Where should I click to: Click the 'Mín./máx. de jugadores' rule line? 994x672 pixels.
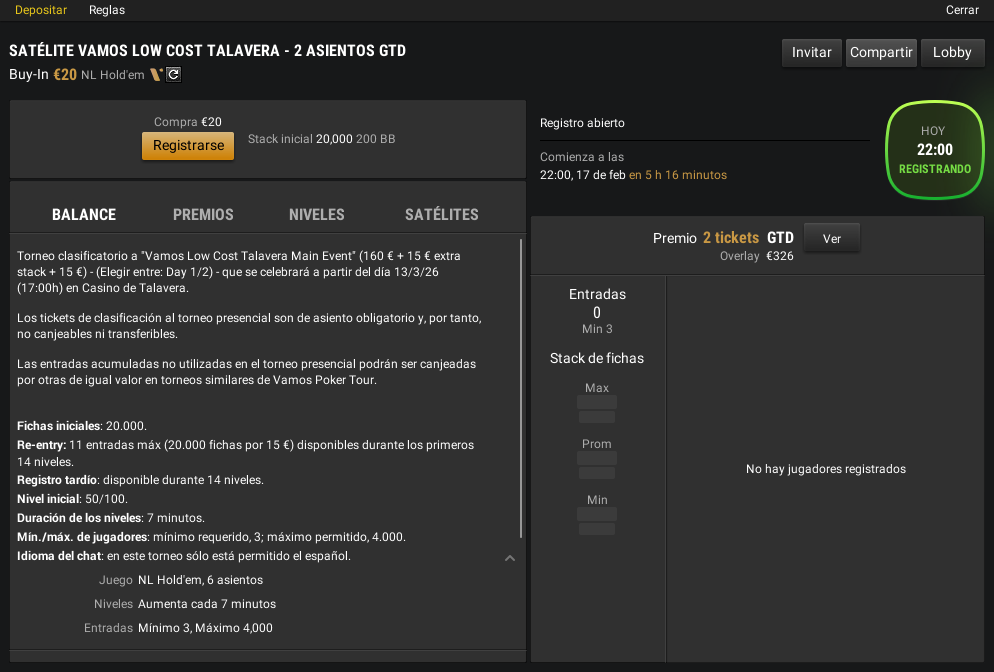tap(211, 537)
